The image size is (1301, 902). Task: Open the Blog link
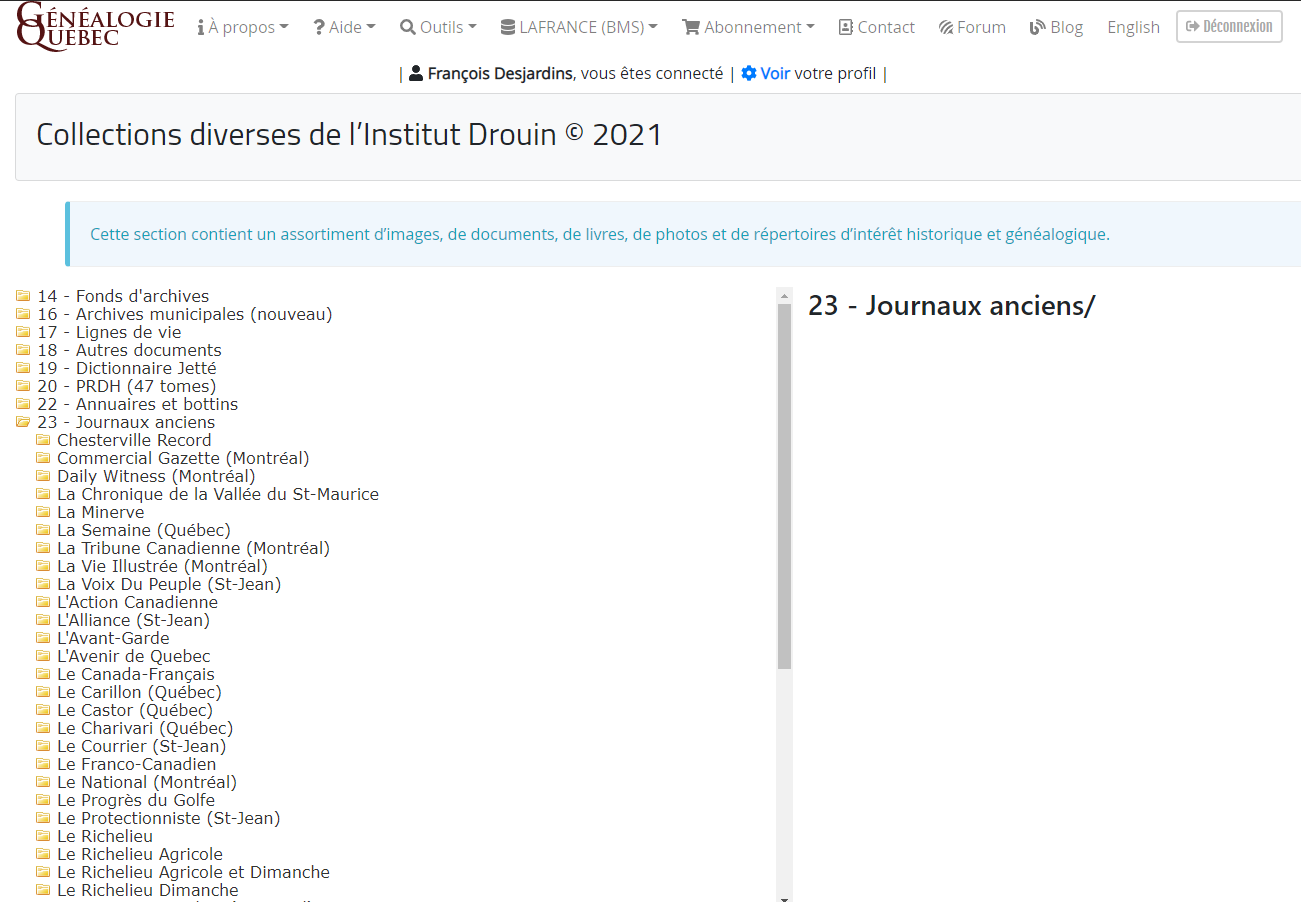[1056, 27]
